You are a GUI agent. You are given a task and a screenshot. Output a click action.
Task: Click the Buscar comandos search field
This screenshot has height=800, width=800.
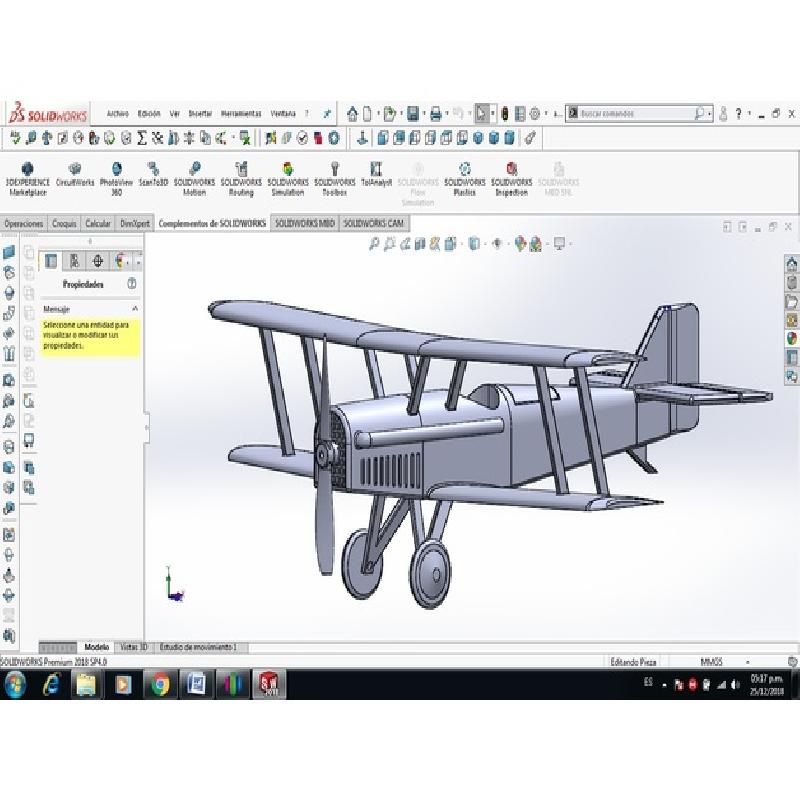click(x=636, y=114)
